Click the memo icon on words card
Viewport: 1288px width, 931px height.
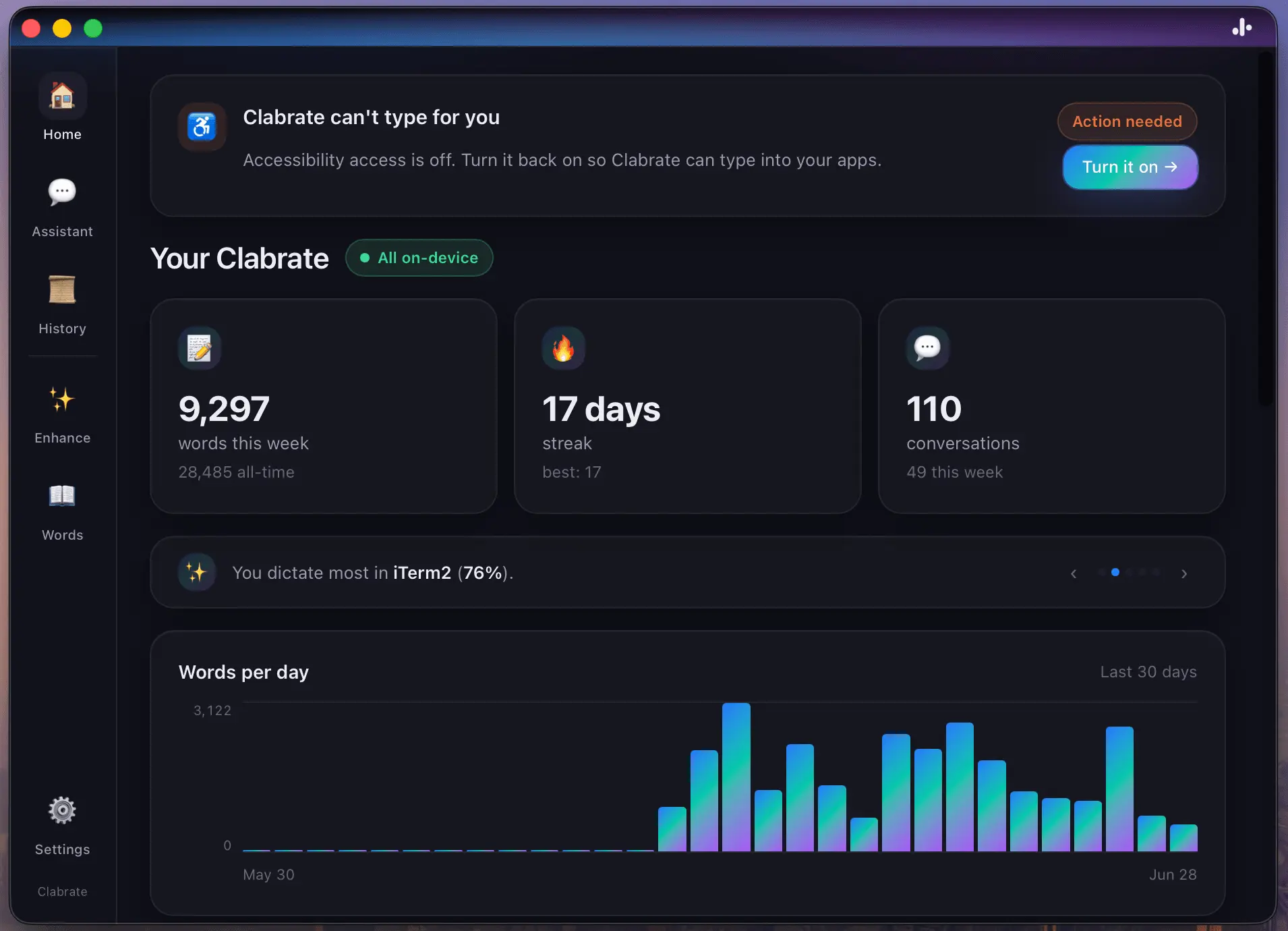pos(200,348)
